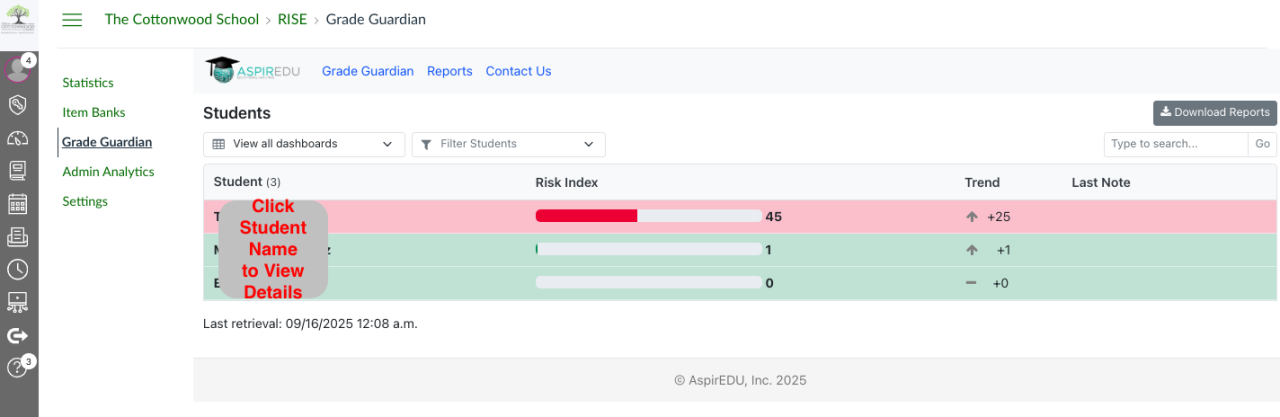This screenshot has height=417, width=1280.
Task: Open the Help question mark icon
Action: coord(17,368)
